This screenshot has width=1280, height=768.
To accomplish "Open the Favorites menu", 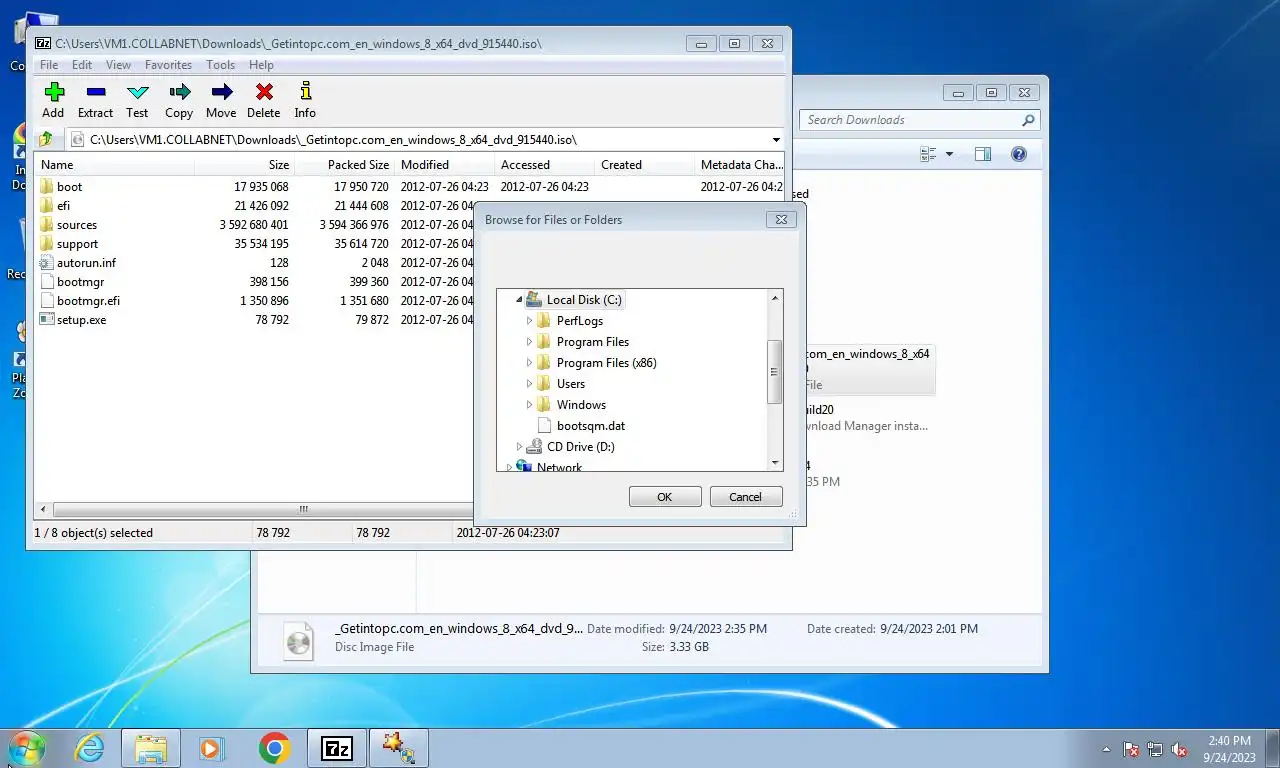I will coord(168,65).
